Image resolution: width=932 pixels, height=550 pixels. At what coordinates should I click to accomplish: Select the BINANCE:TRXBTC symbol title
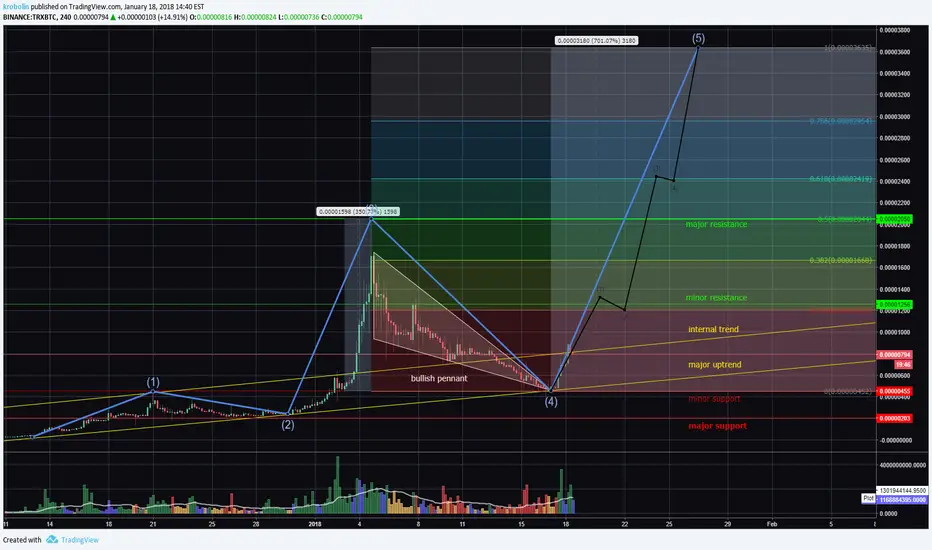29,17
